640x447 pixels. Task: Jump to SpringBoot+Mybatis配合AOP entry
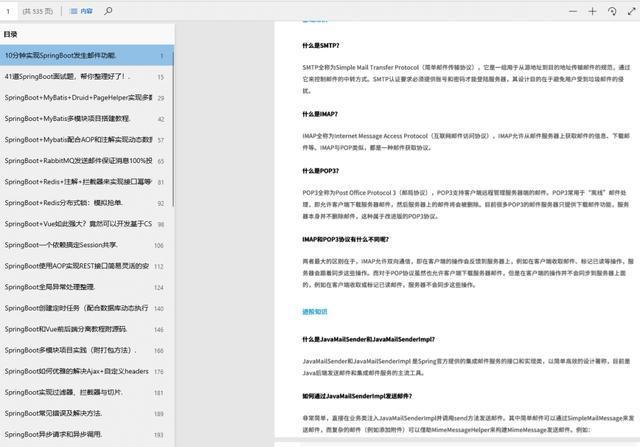pyautogui.click(x=87, y=140)
